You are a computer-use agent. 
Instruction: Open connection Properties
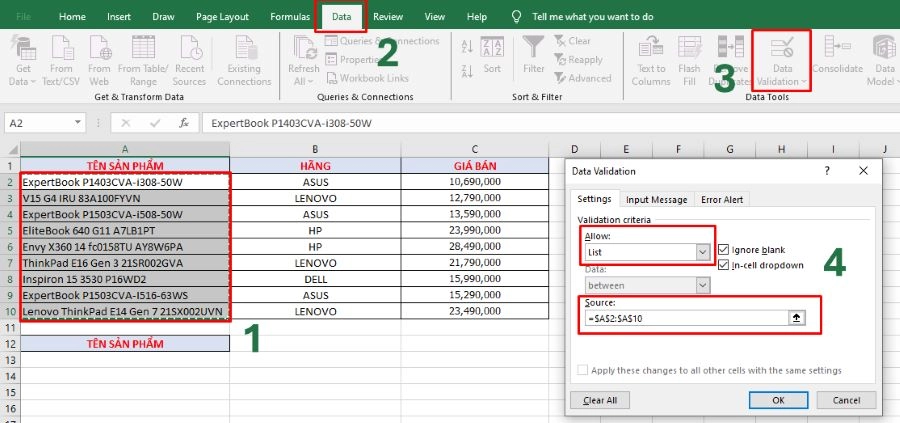(352, 59)
